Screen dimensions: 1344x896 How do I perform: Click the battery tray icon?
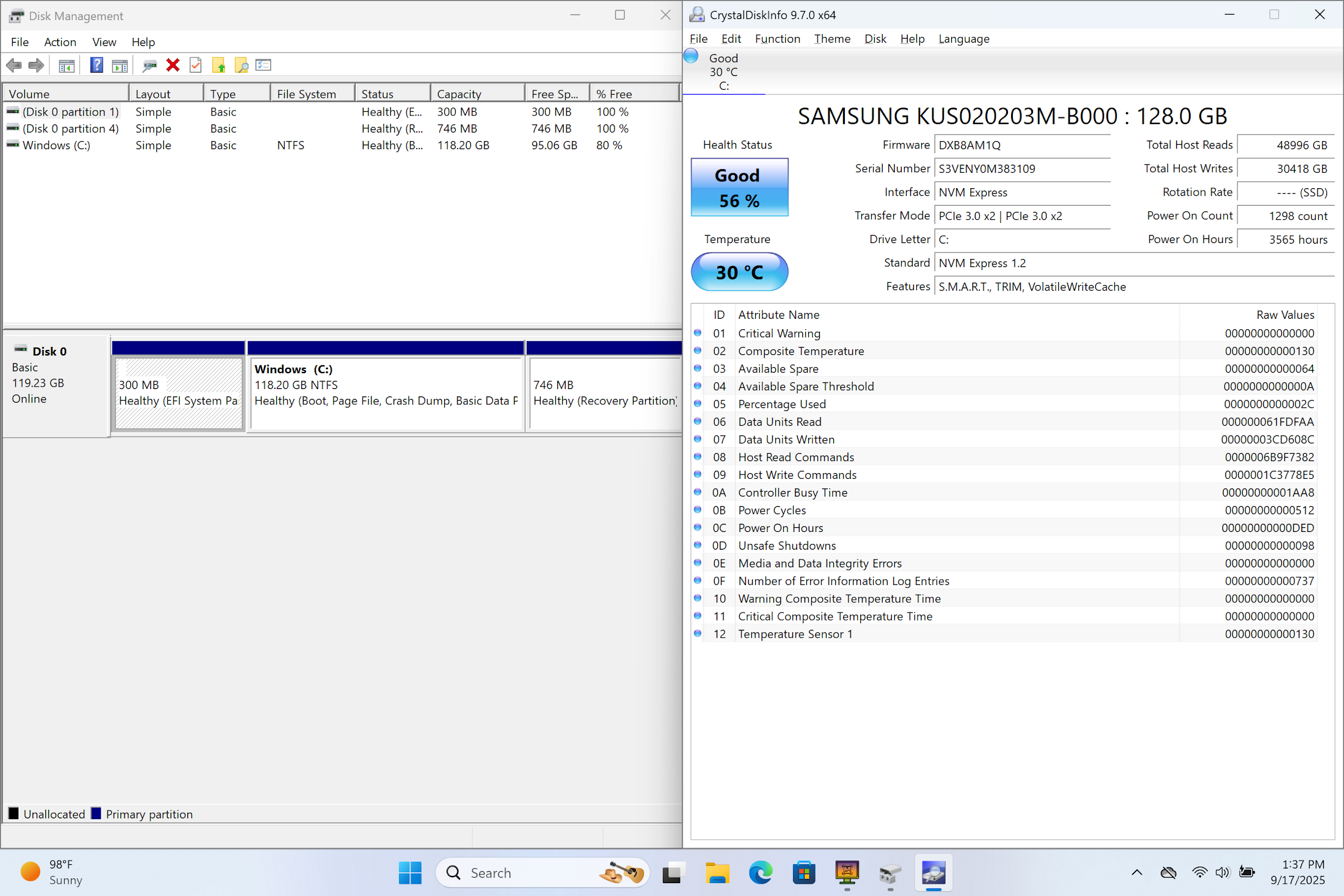click(x=1247, y=872)
